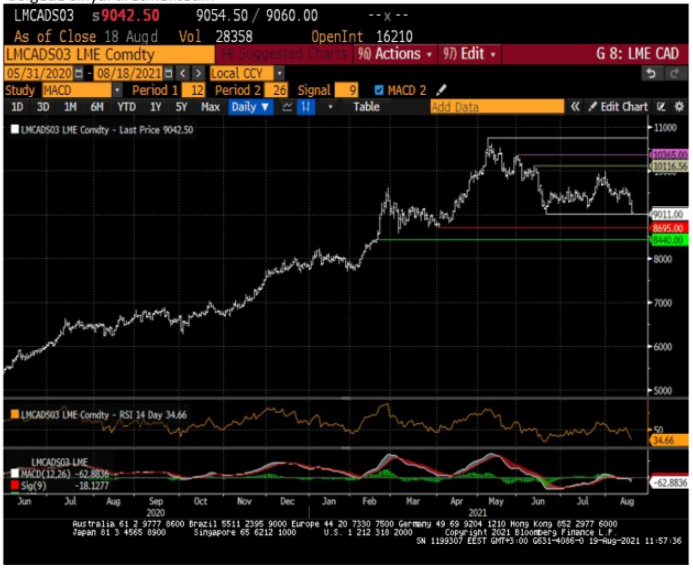Click the start date field 05/31/2020
Screen dimensions: 693x569
39,73
